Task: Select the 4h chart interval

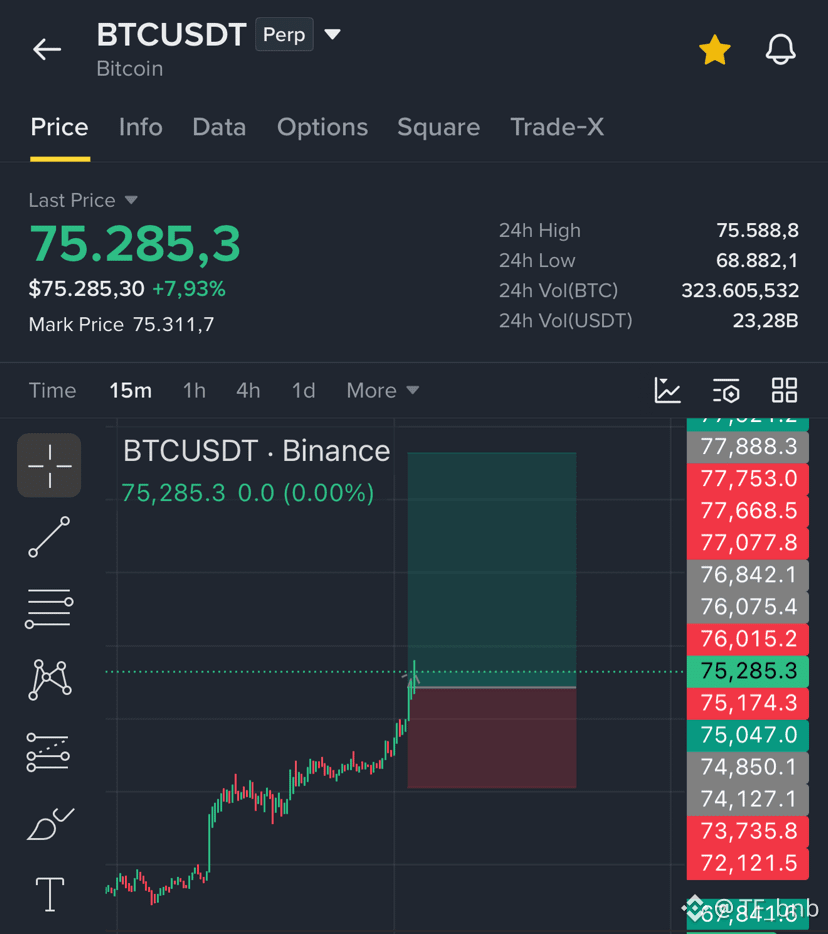Action: [x=248, y=391]
